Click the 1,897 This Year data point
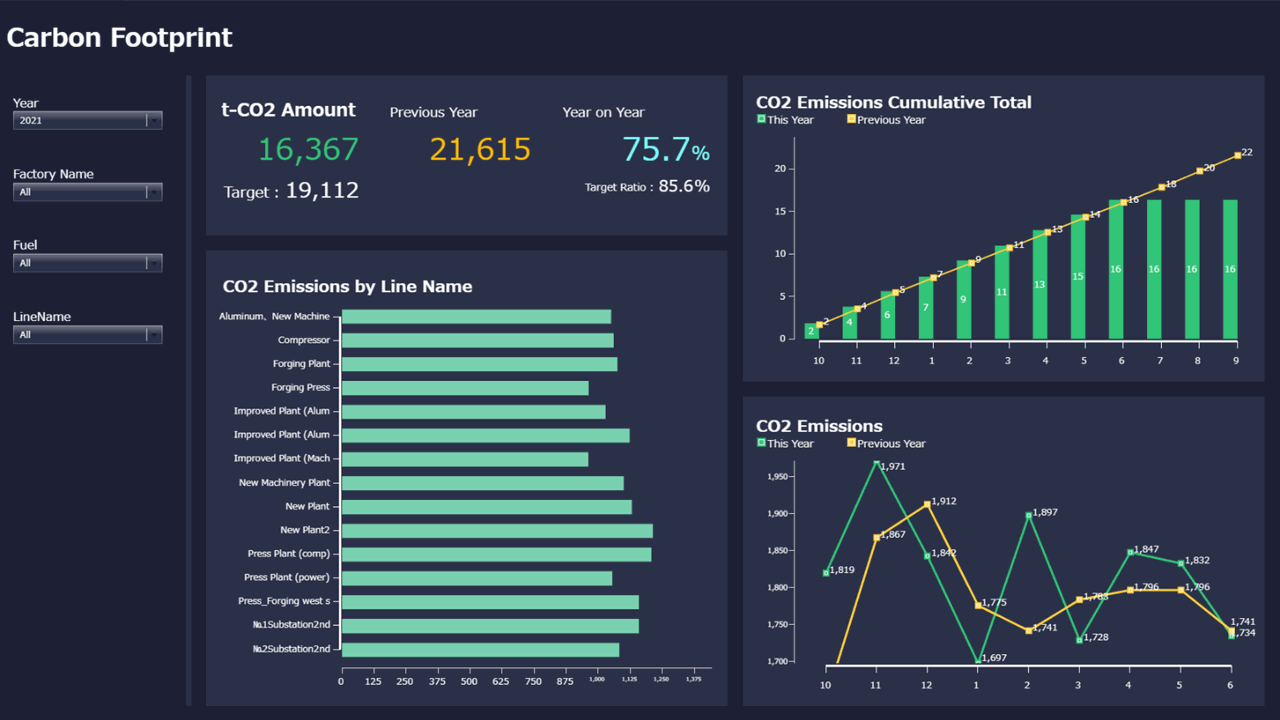This screenshot has height=720, width=1280. 1029,516
